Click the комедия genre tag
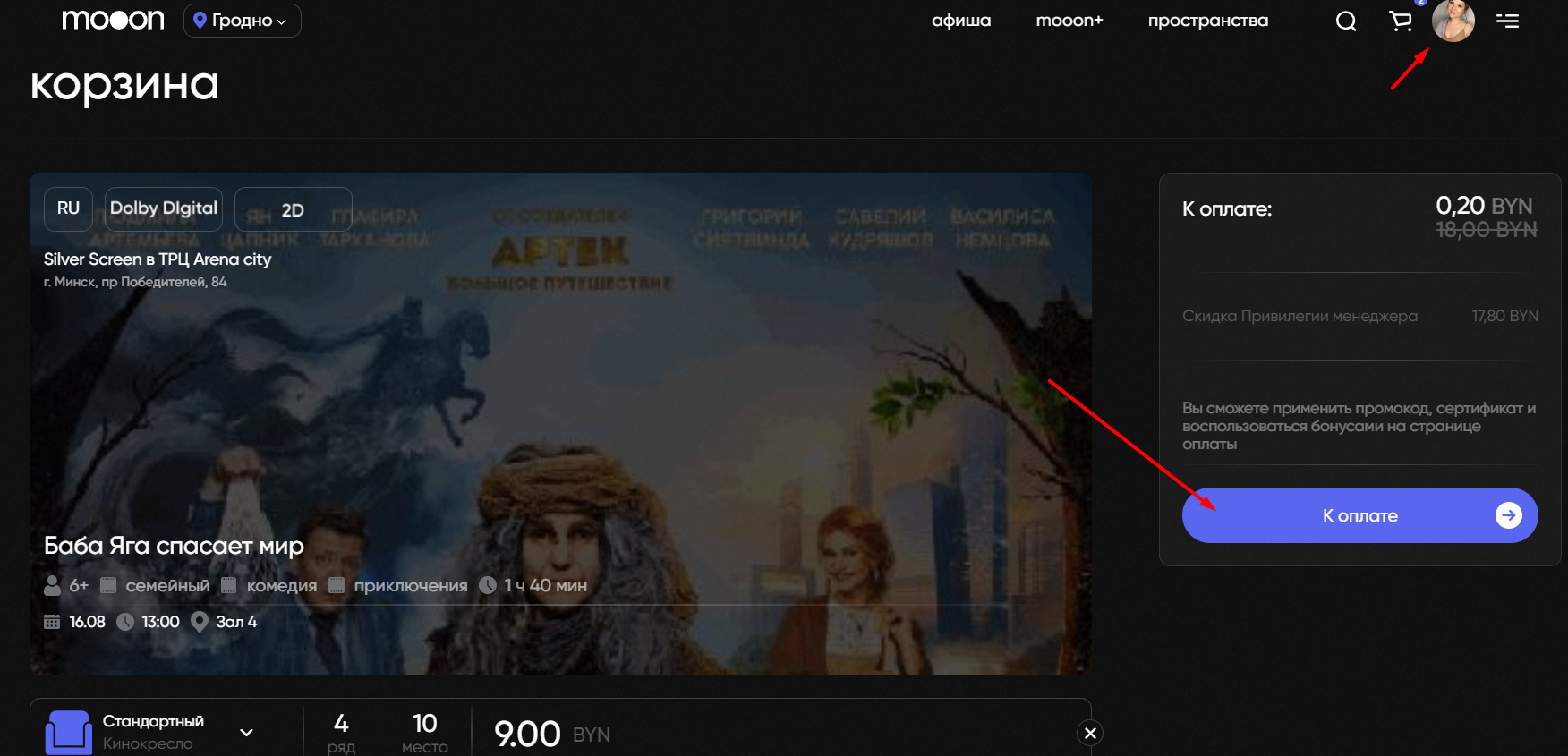The height and width of the screenshot is (756, 1568). click(x=282, y=585)
